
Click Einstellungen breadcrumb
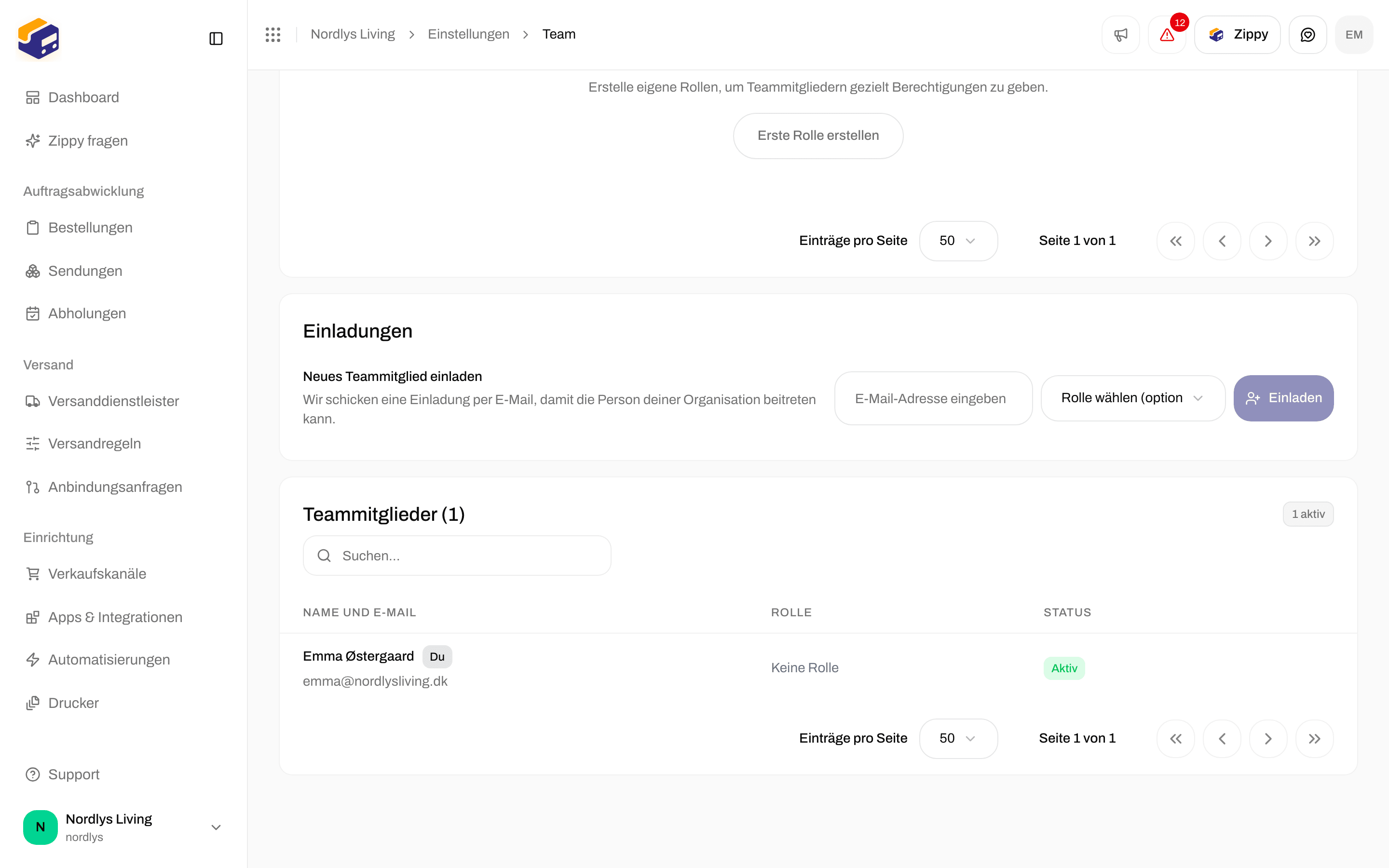tap(468, 34)
